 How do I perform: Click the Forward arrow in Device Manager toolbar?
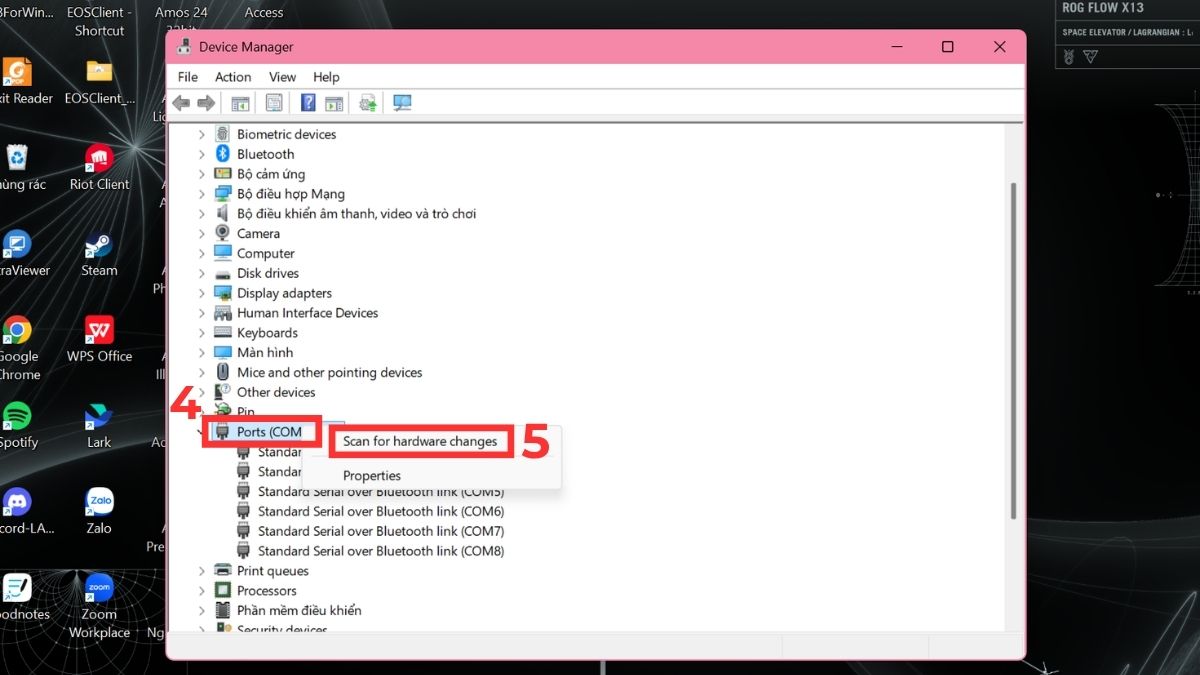pyautogui.click(x=206, y=103)
